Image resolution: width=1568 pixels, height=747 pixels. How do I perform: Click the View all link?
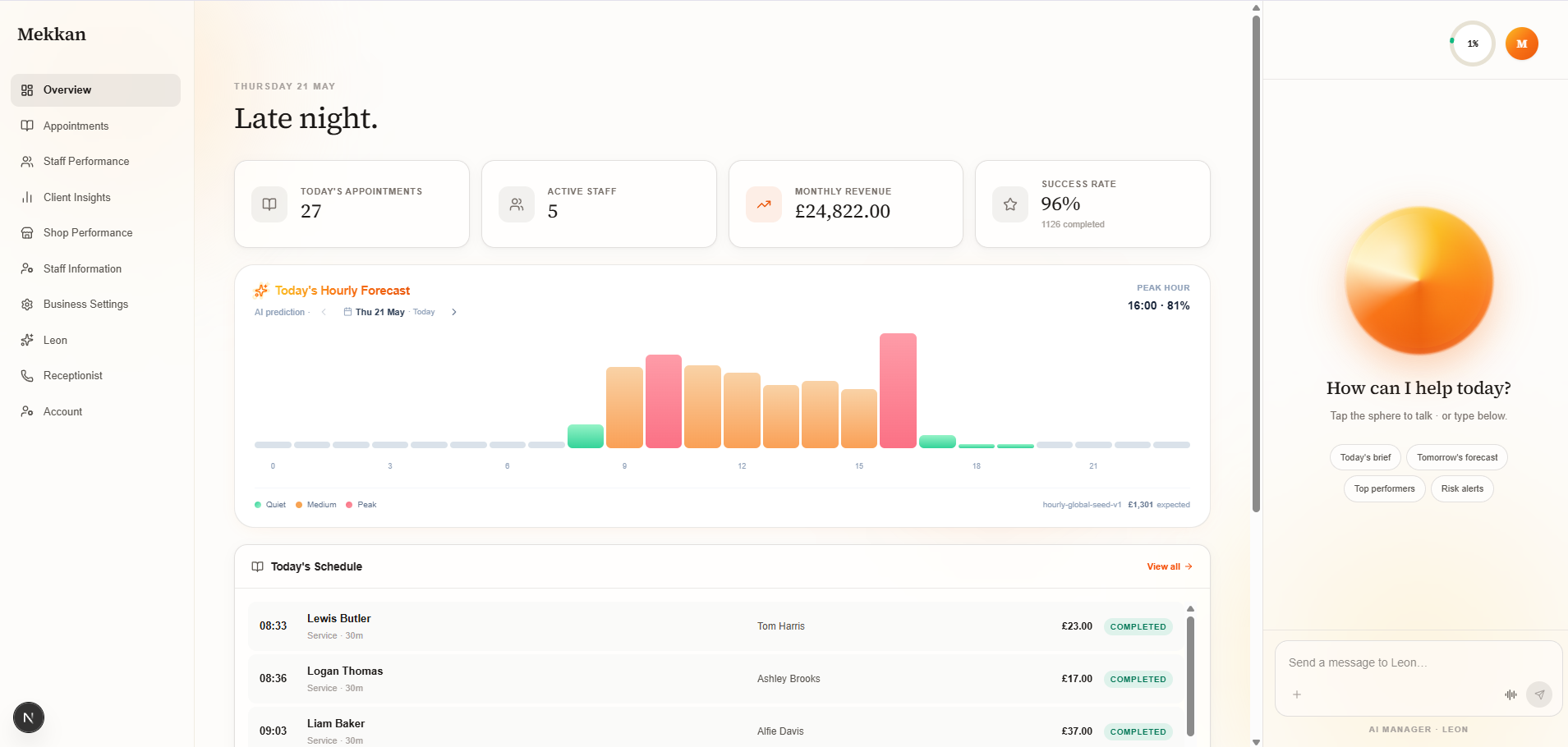coord(1170,566)
